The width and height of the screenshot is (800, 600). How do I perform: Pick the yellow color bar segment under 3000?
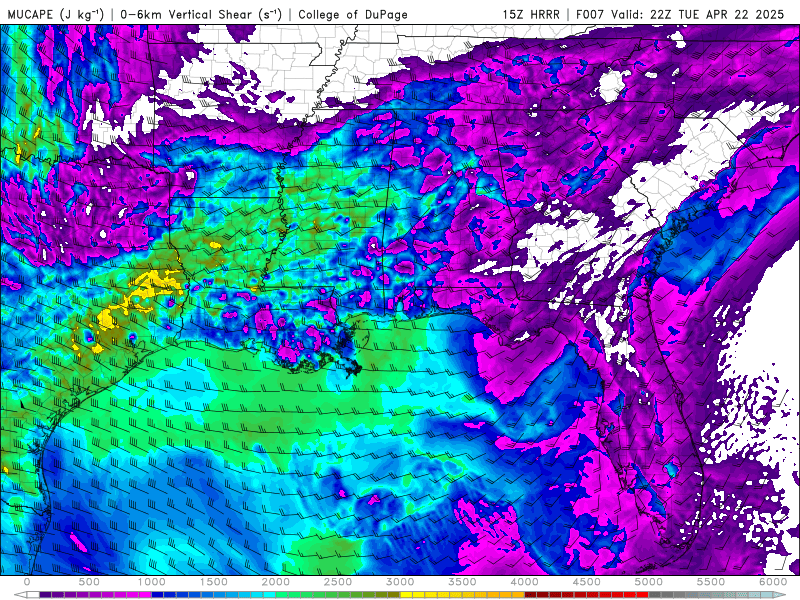(407, 595)
